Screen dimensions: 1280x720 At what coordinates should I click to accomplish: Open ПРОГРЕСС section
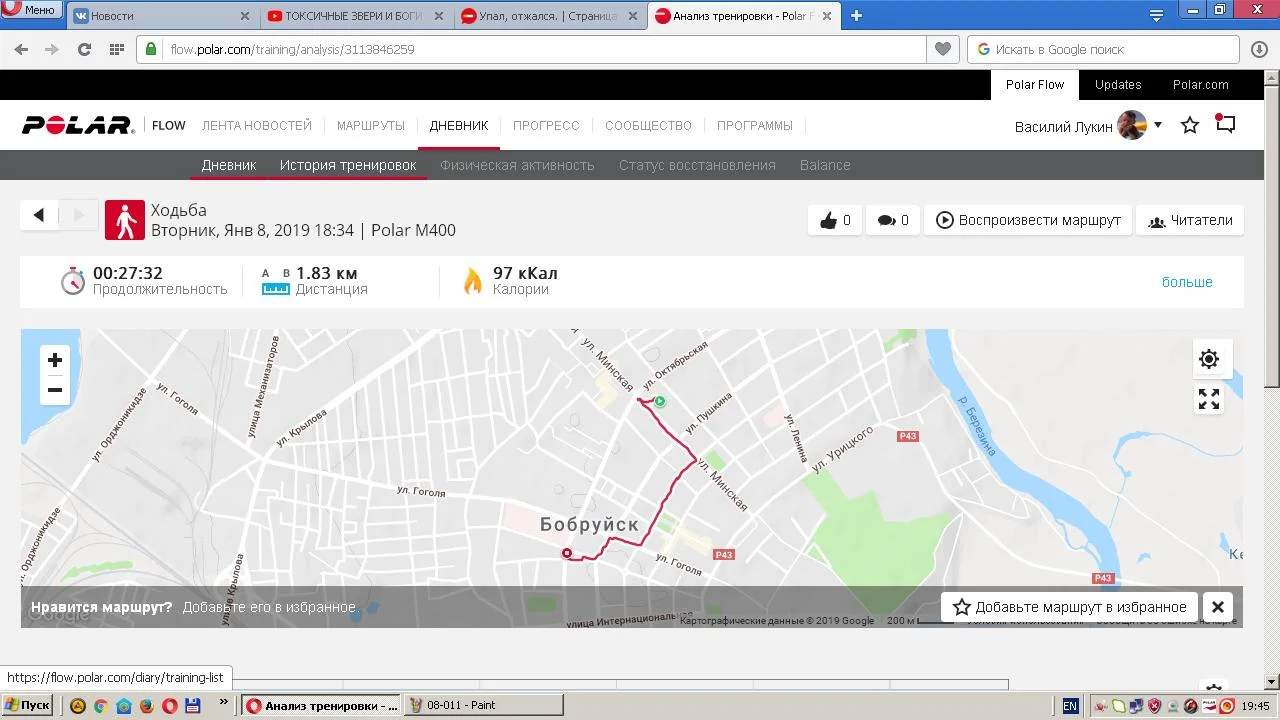pyautogui.click(x=546, y=126)
